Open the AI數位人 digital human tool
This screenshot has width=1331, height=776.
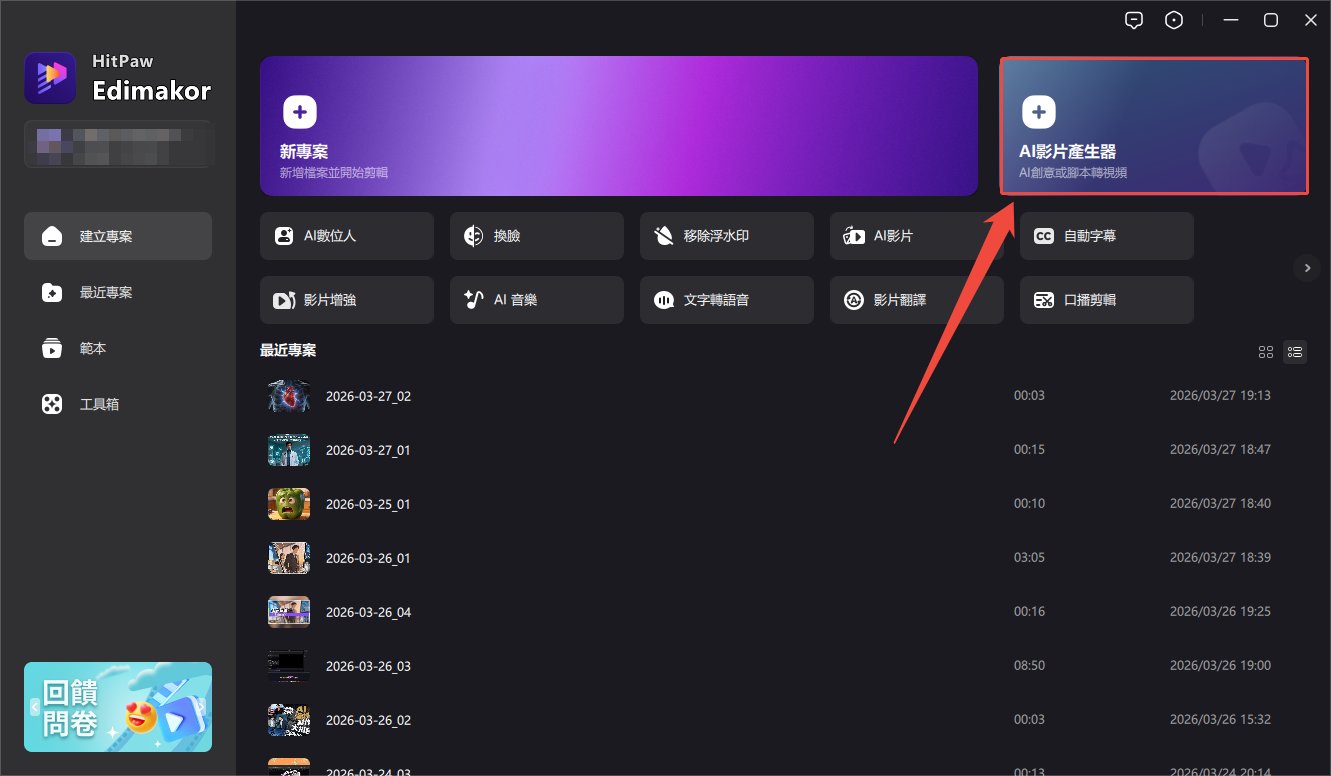click(x=346, y=236)
